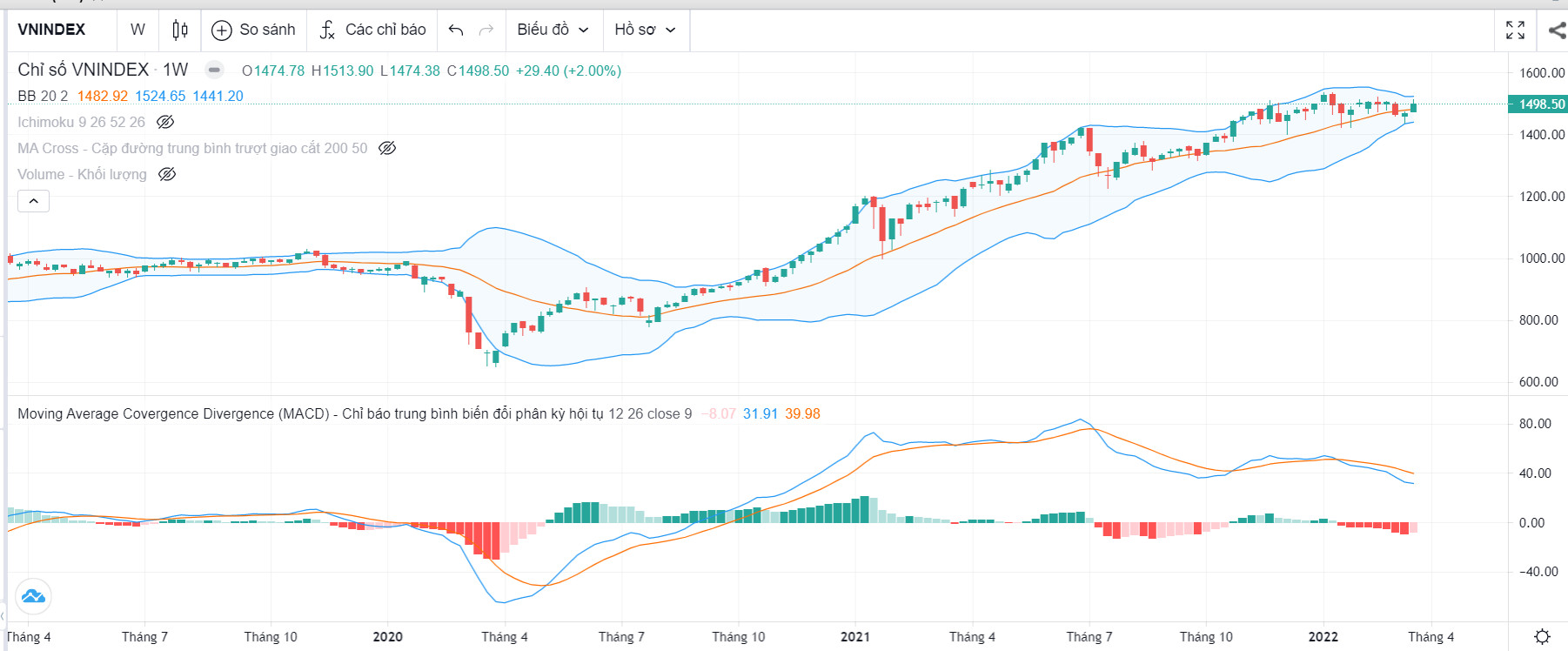Show the hidden Volume indicator

click(x=167, y=174)
